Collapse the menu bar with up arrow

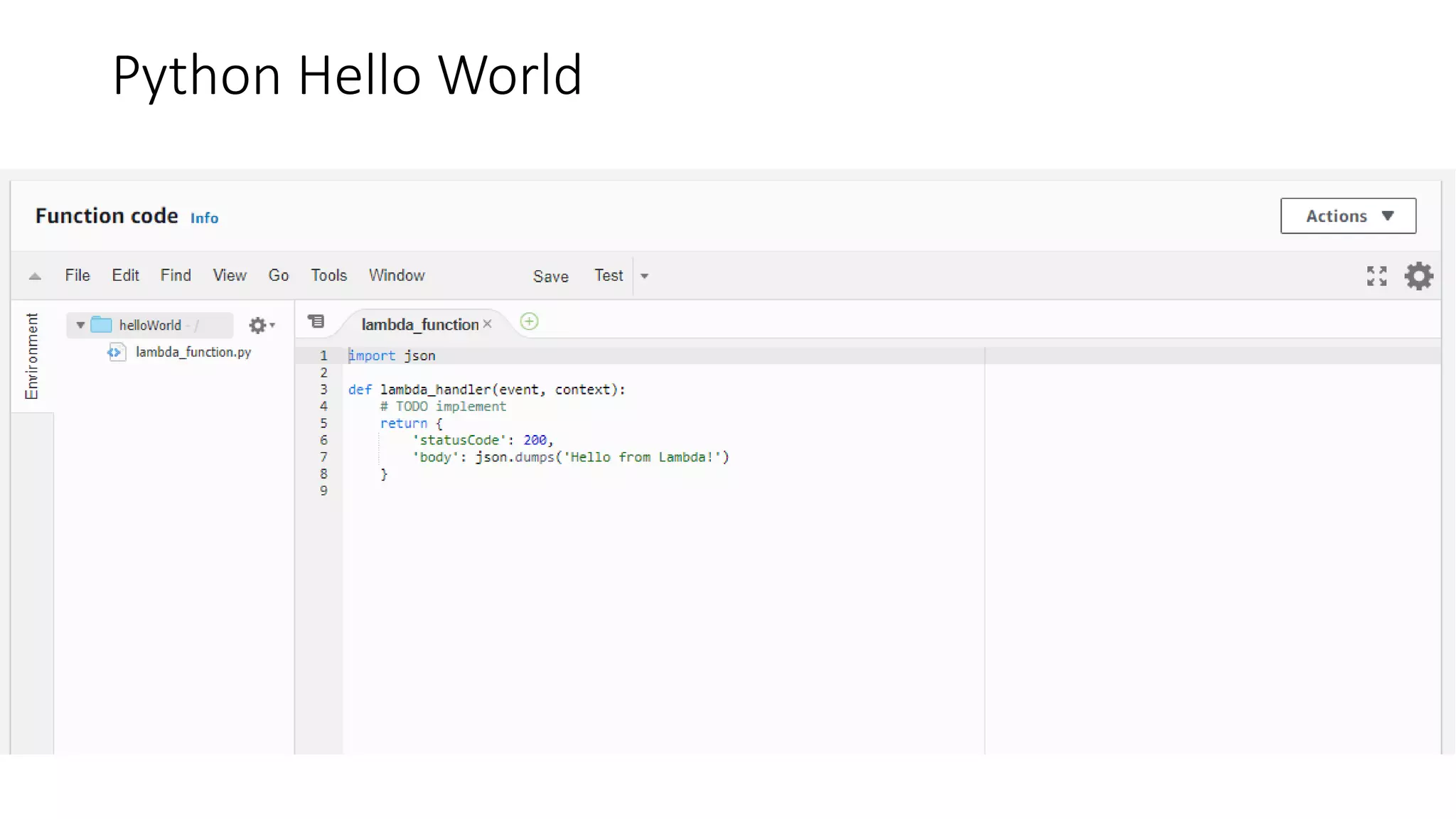pyautogui.click(x=35, y=277)
